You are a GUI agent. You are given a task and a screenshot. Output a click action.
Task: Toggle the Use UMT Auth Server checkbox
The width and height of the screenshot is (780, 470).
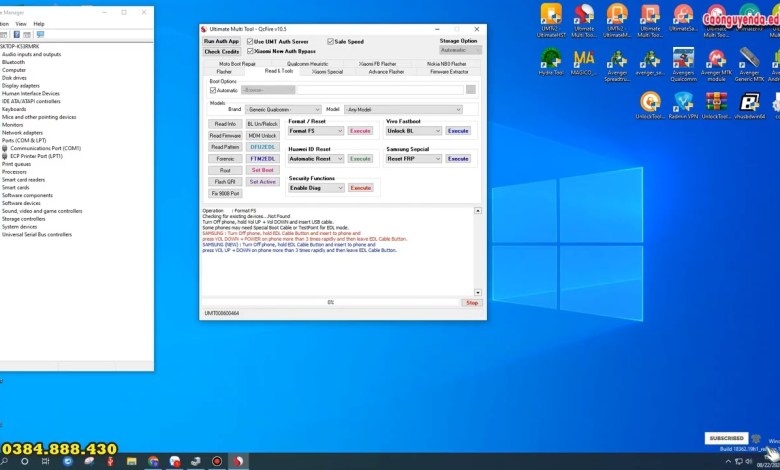(x=250, y=41)
